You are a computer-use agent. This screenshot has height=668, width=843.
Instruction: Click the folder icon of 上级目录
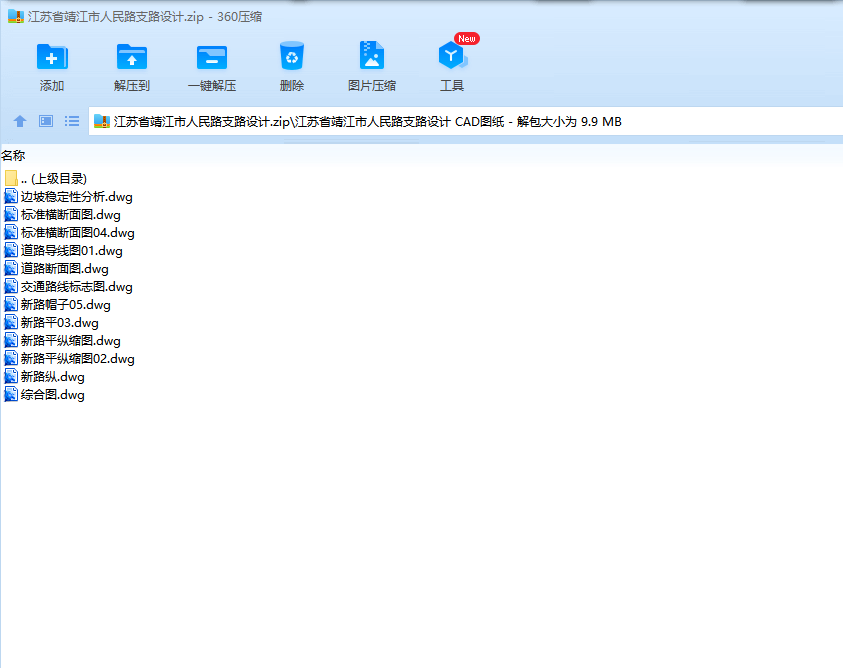11,178
